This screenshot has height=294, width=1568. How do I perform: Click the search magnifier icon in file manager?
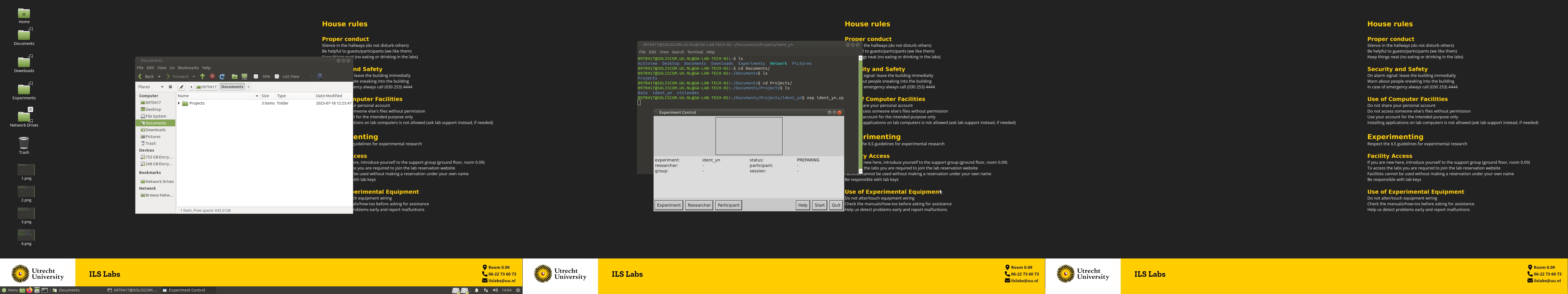pos(320,77)
